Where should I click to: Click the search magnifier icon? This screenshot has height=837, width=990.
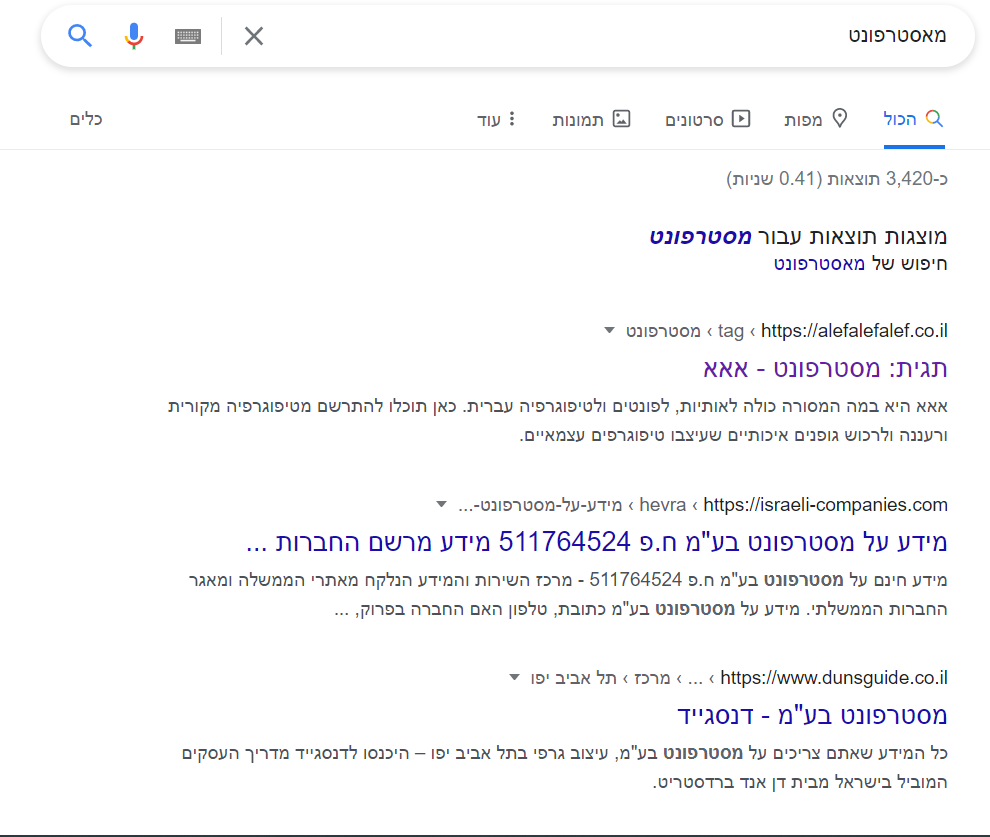[x=80, y=34]
